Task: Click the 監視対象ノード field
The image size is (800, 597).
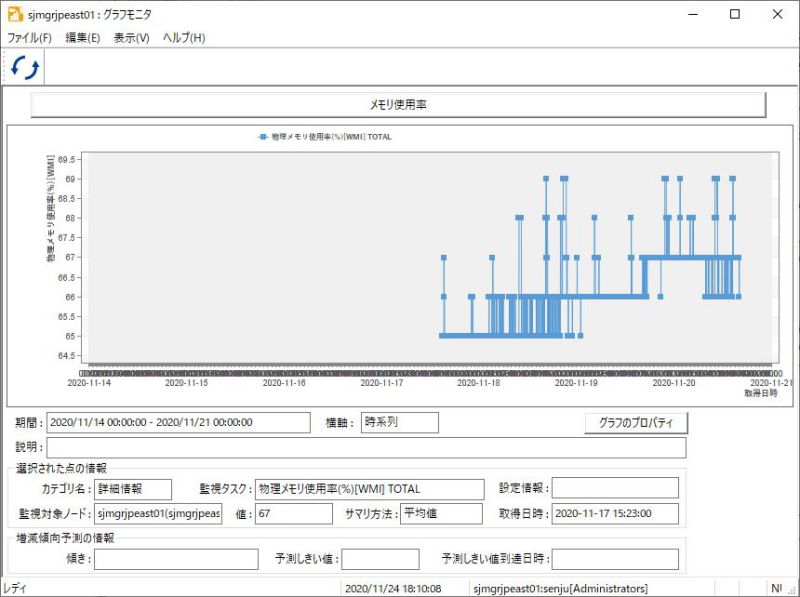Action: pos(158,514)
